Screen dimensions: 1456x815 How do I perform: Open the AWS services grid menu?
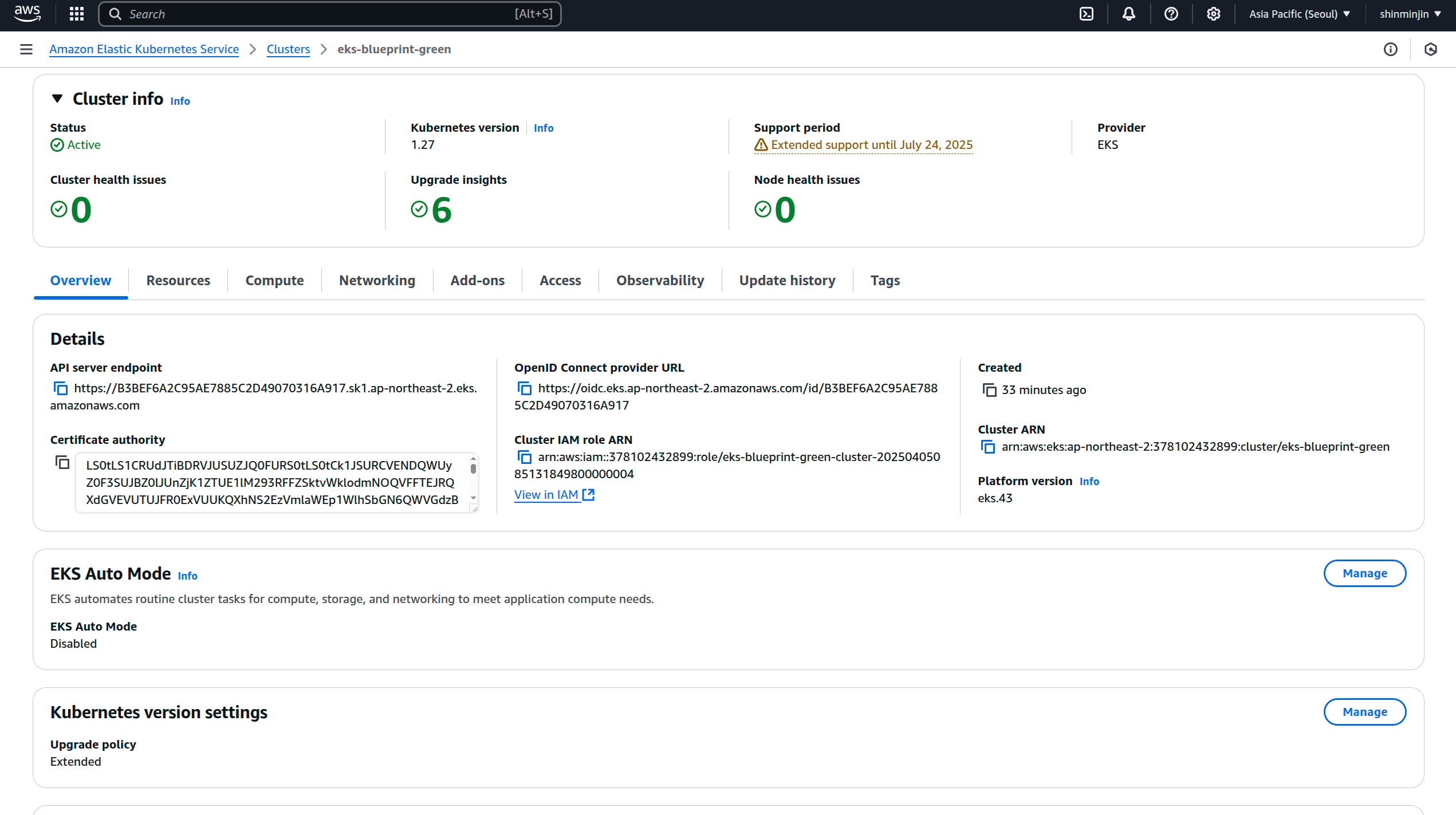[x=77, y=14]
